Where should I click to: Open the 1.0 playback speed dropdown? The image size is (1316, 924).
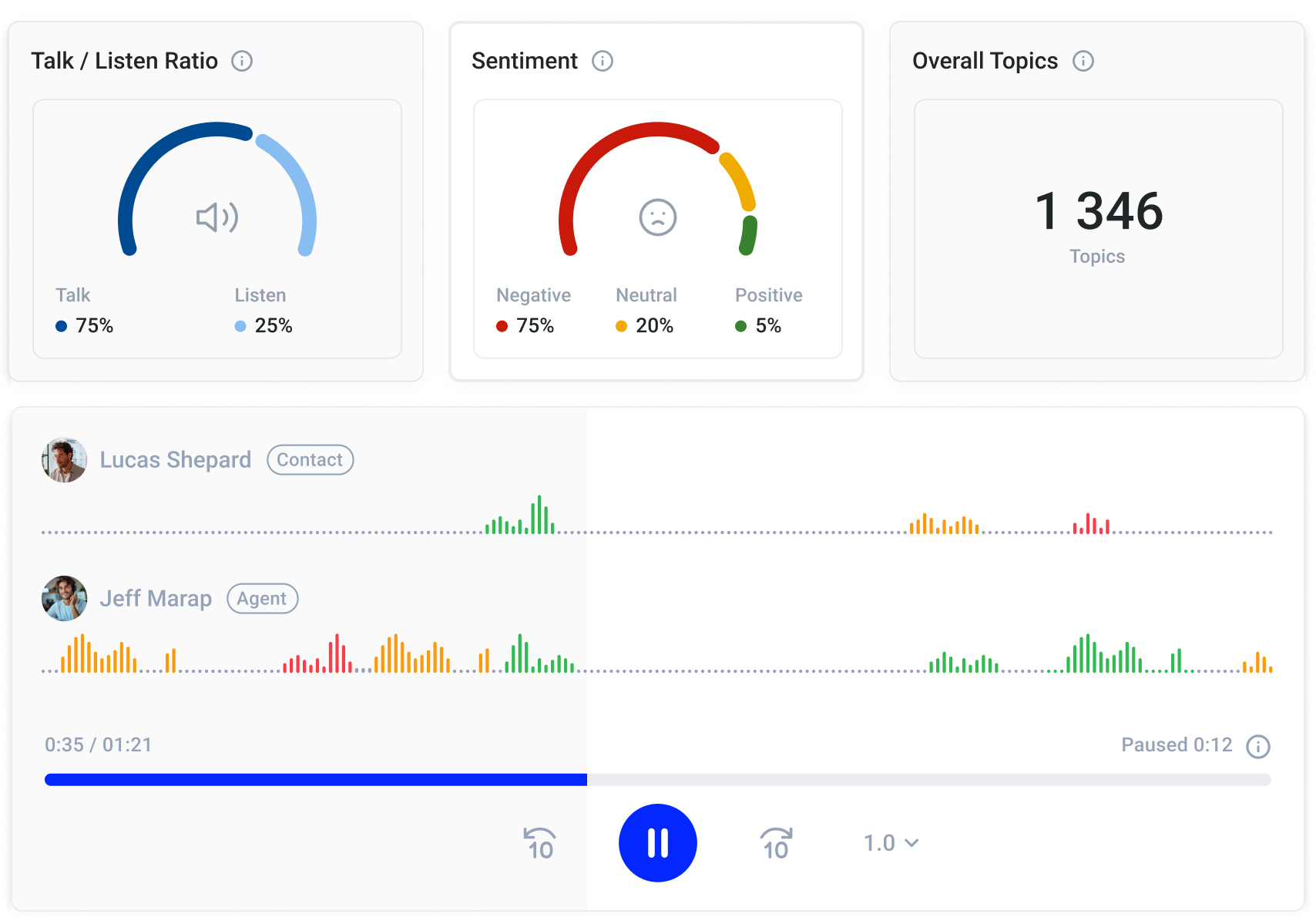[x=891, y=843]
